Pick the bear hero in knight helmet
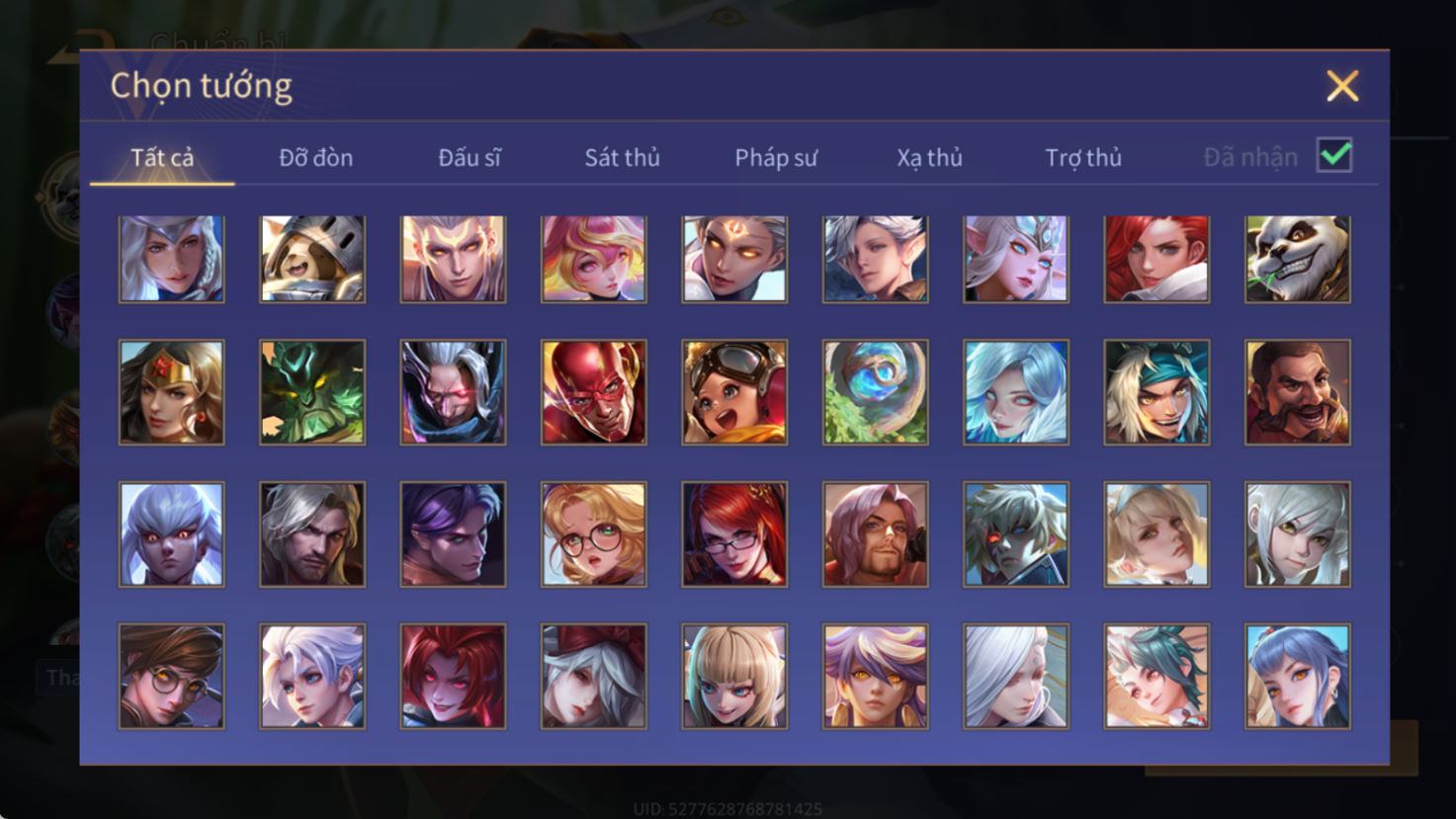Image resolution: width=1456 pixels, height=819 pixels. [312, 259]
